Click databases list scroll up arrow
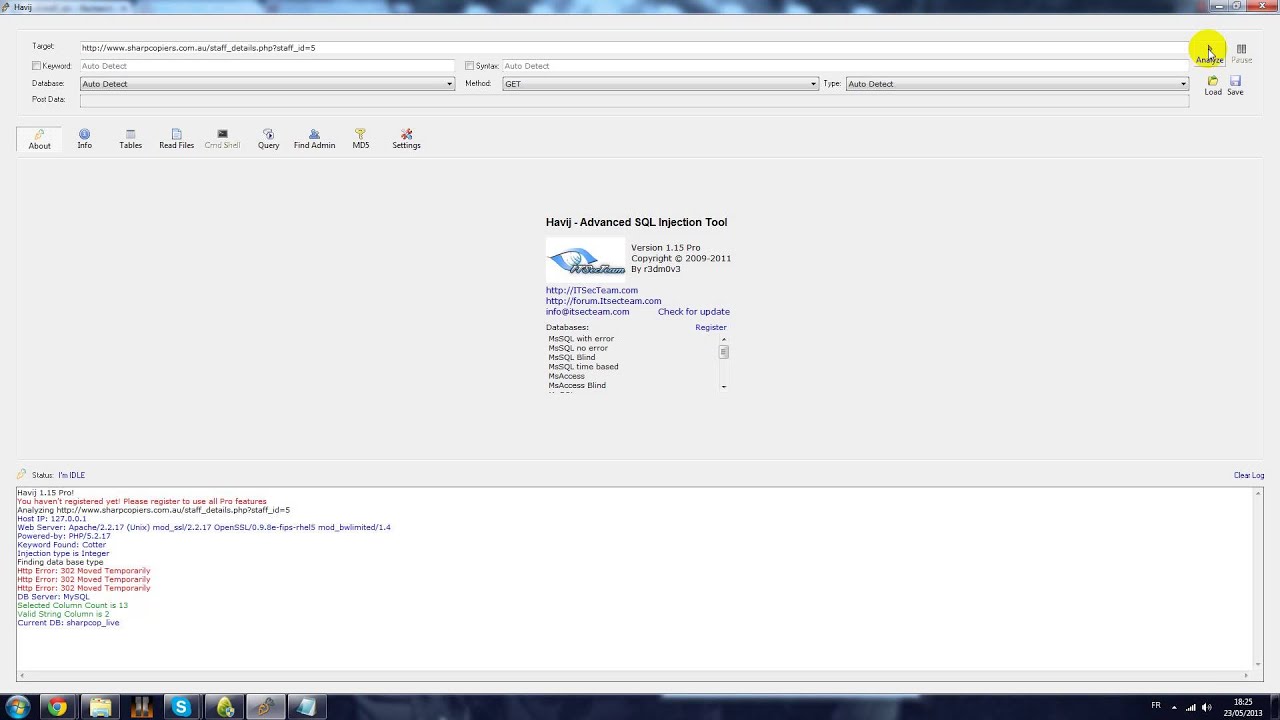Screen dimensions: 1280x720 click(724, 339)
